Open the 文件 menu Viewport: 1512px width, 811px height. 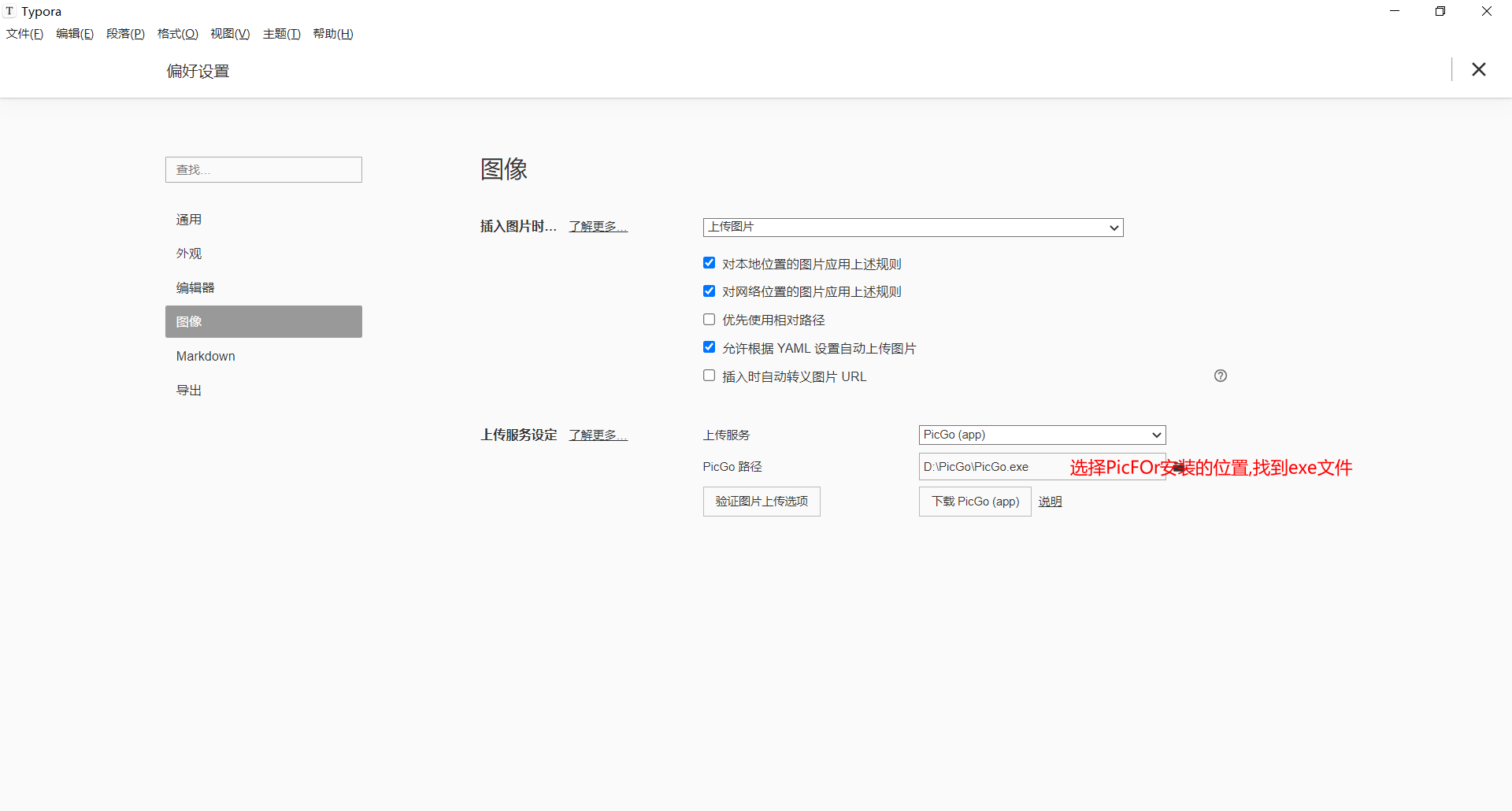pyautogui.click(x=24, y=34)
